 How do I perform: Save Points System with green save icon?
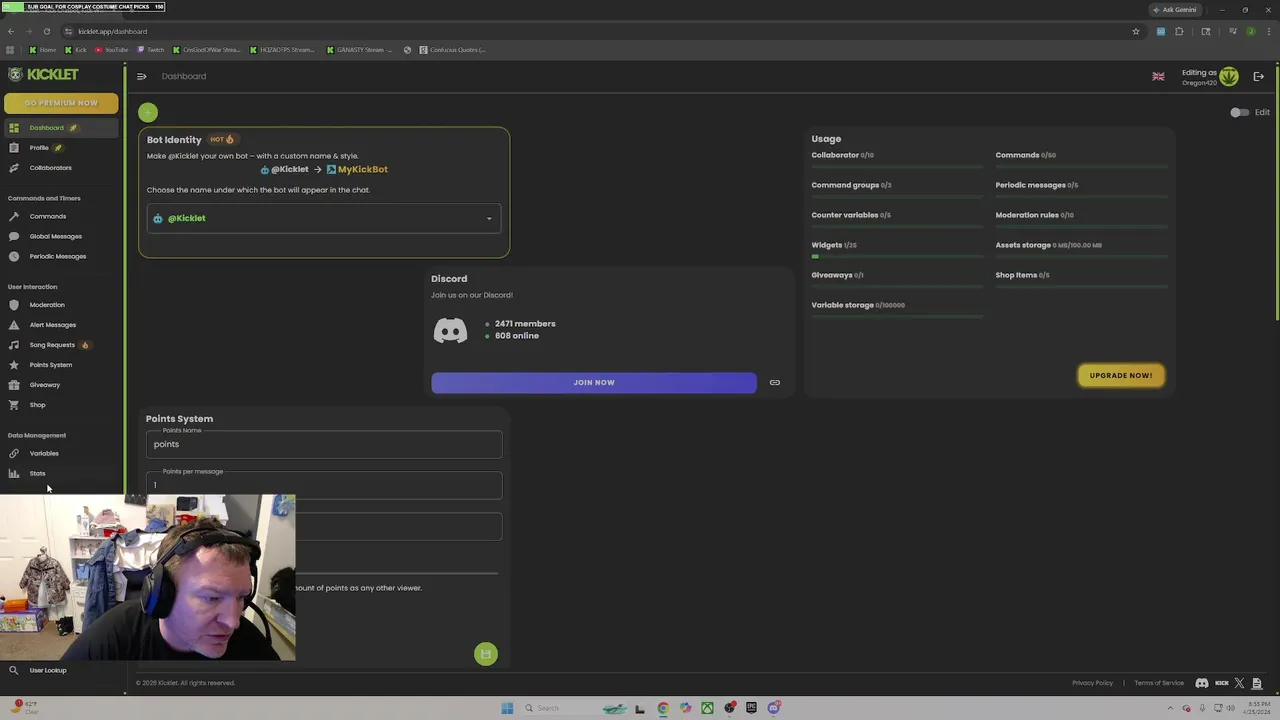pyautogui.click(x=486, y=654)
